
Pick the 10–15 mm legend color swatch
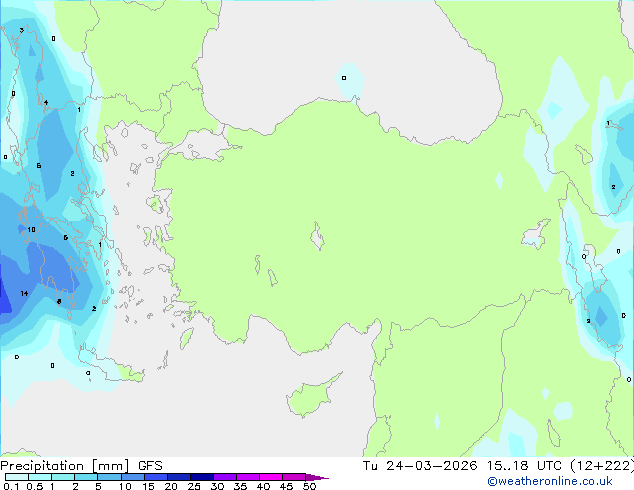(x=132, y=477)
